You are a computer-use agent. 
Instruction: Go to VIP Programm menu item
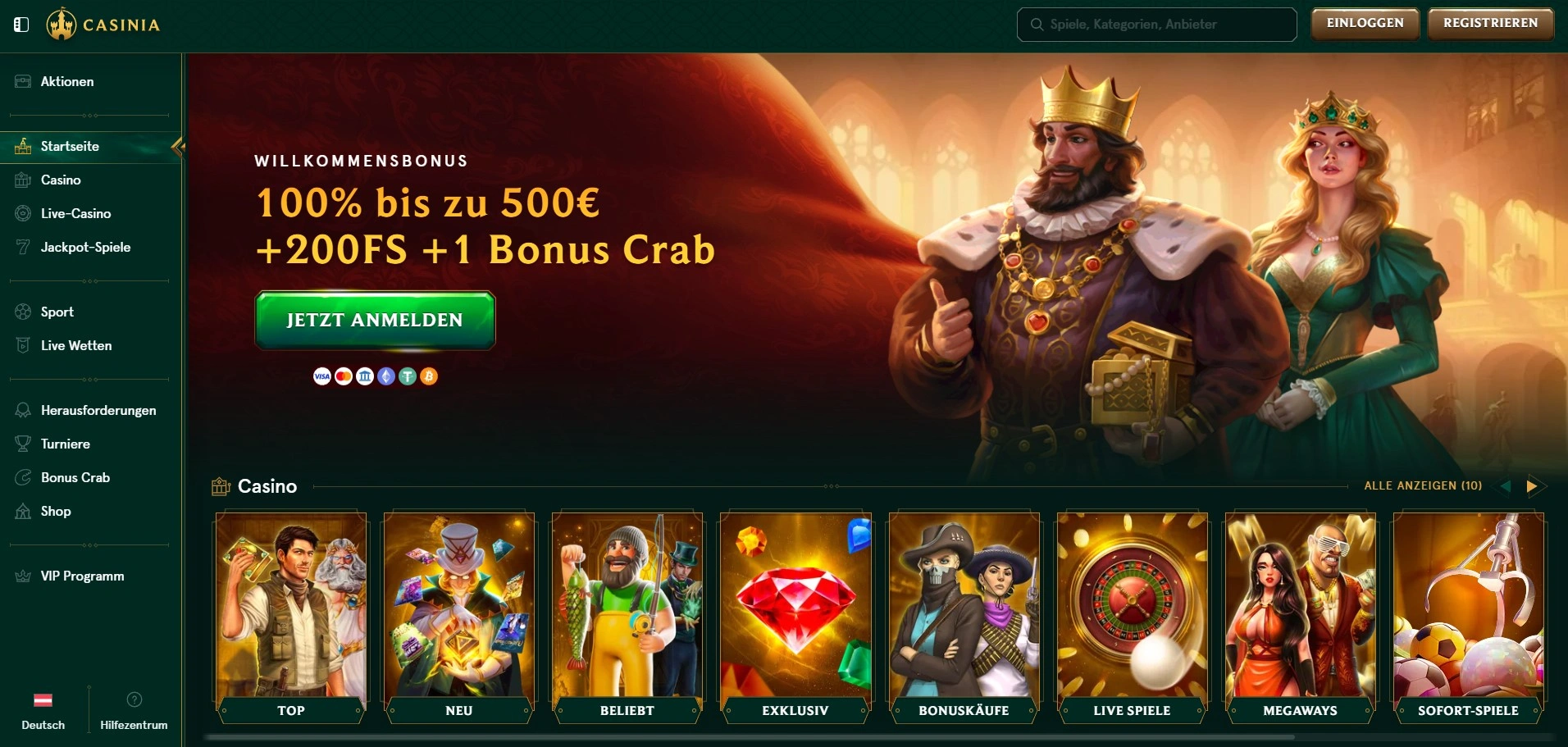(x=83, y=576)
